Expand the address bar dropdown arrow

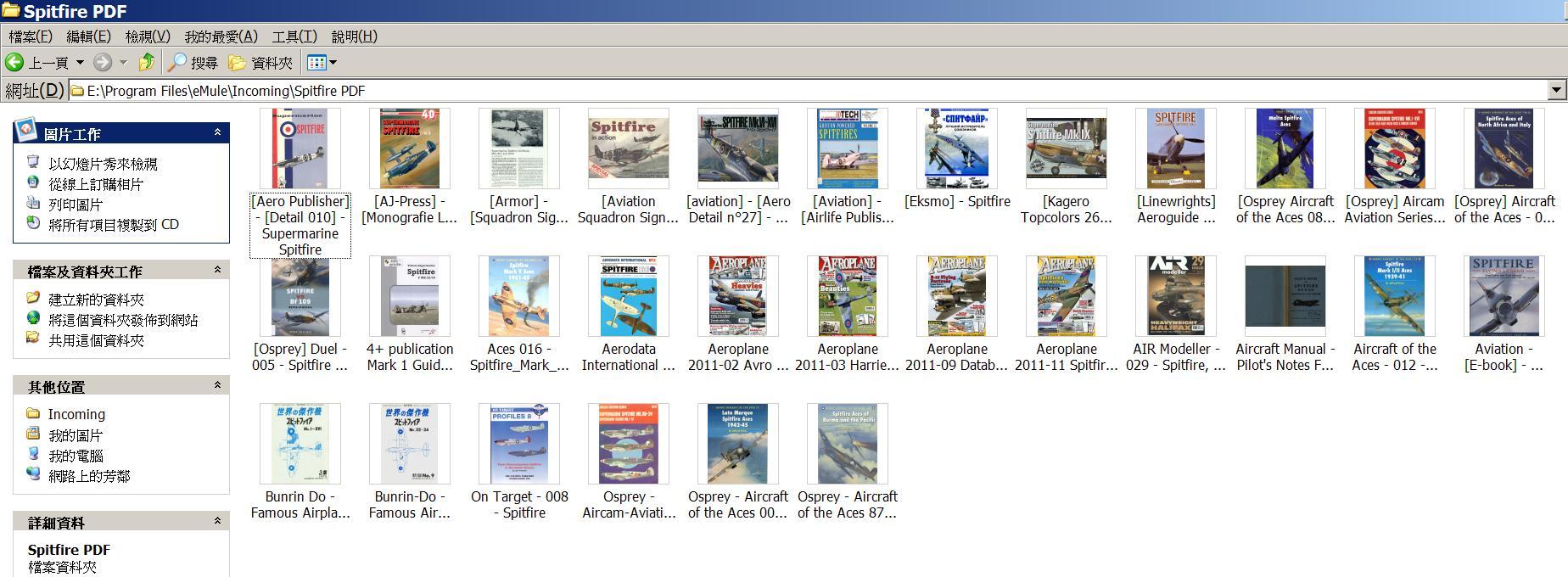pyautogui.click(x=1556, y=91)
